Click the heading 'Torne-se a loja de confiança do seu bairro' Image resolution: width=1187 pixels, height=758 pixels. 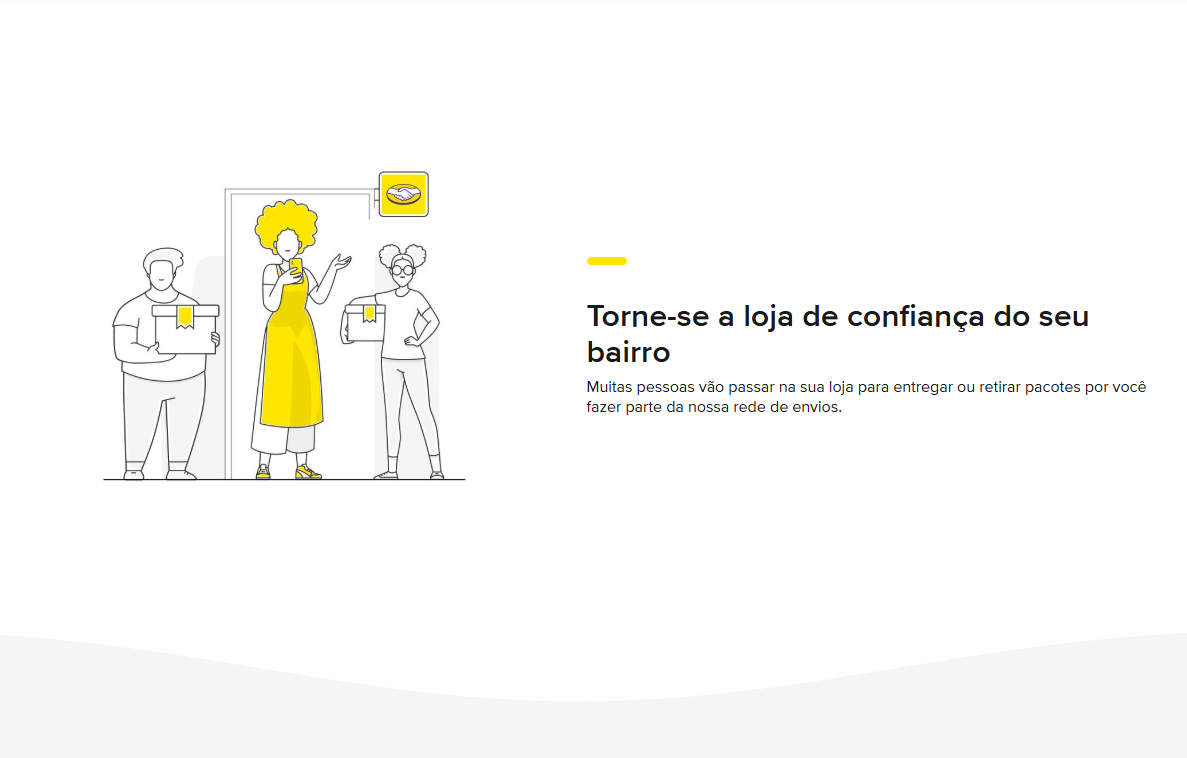click(x=837, y=334)
